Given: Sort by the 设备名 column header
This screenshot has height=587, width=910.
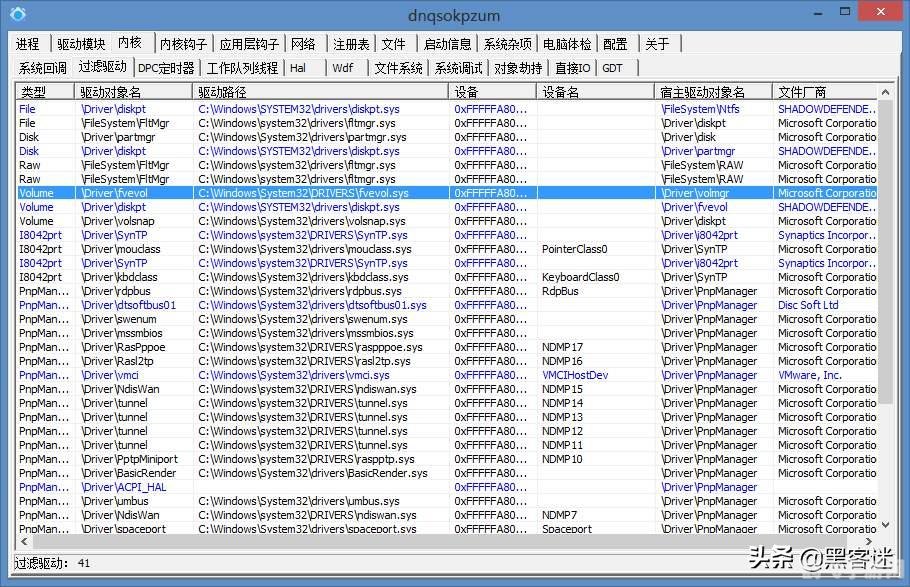Looking at the screenshot, I should (x=595, y=92).
